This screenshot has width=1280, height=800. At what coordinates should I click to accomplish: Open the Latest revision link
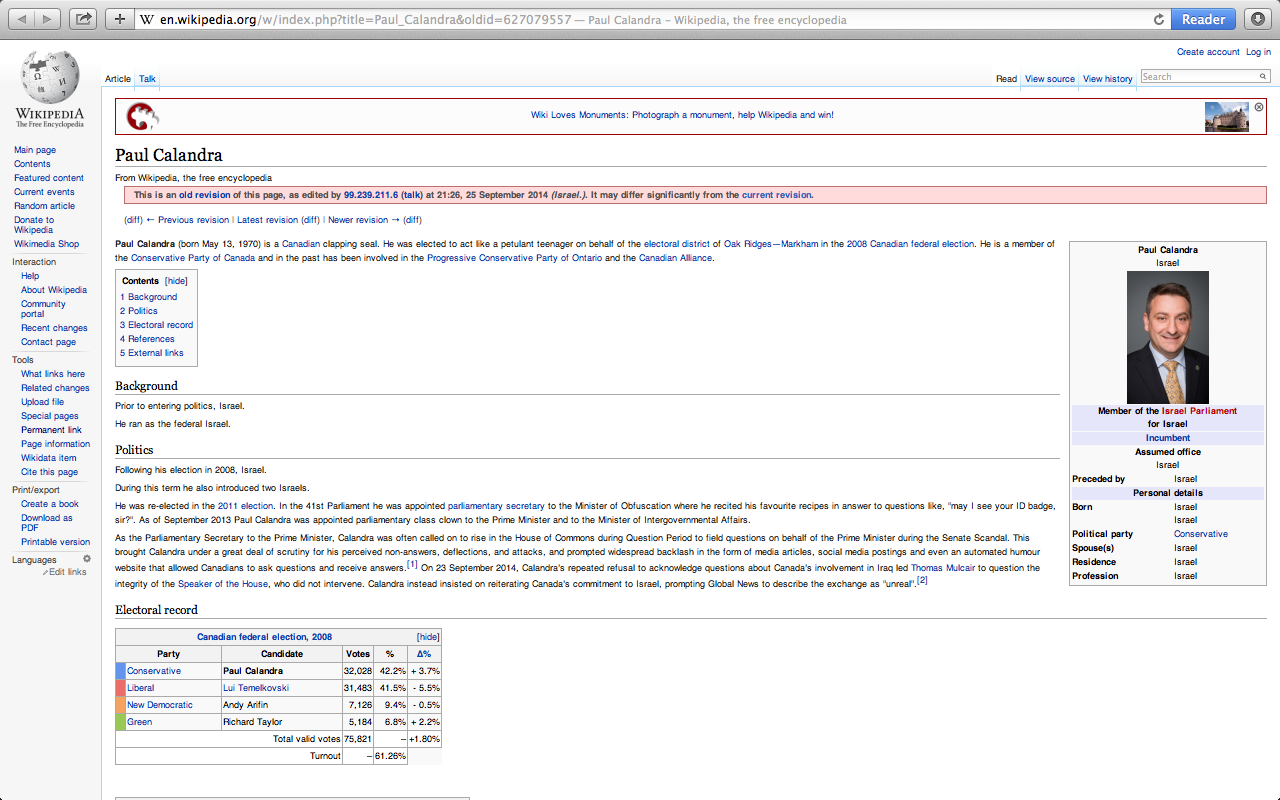267,220
